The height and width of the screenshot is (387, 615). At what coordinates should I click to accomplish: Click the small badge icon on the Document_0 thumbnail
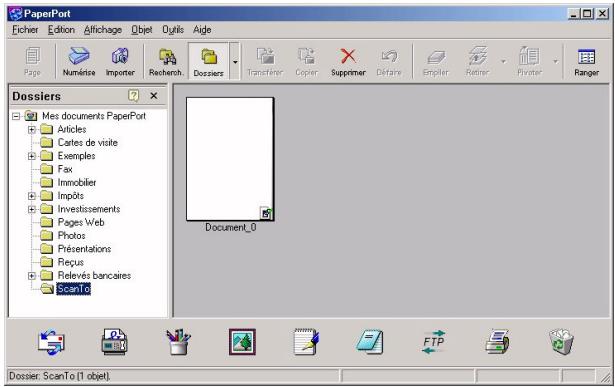(x=266, y=213)
